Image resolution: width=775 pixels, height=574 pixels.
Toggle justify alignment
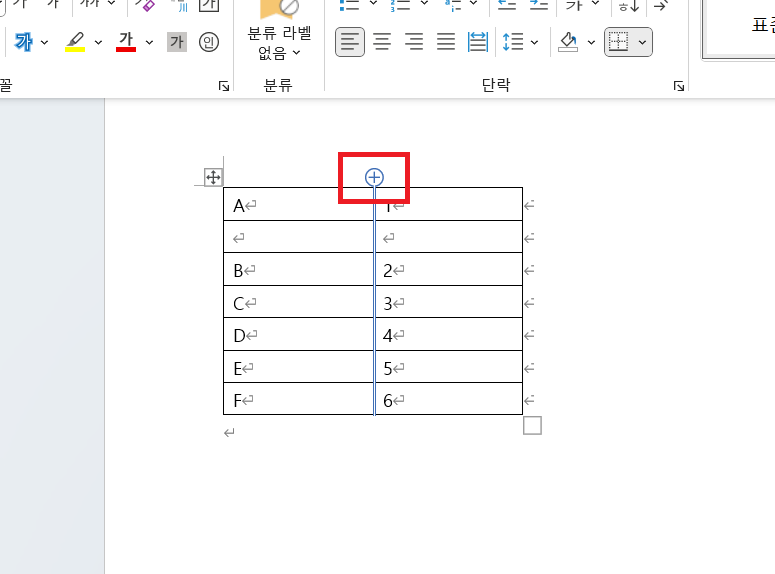[x=446, y=42]
